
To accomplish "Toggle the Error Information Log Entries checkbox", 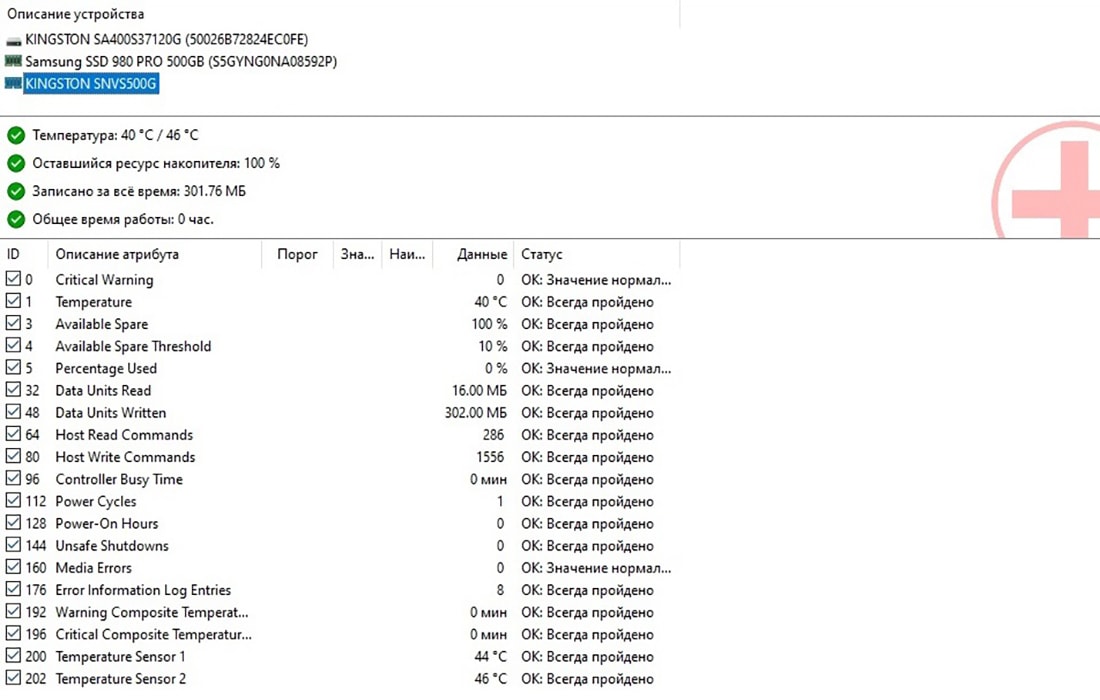I will coord(13,588).
